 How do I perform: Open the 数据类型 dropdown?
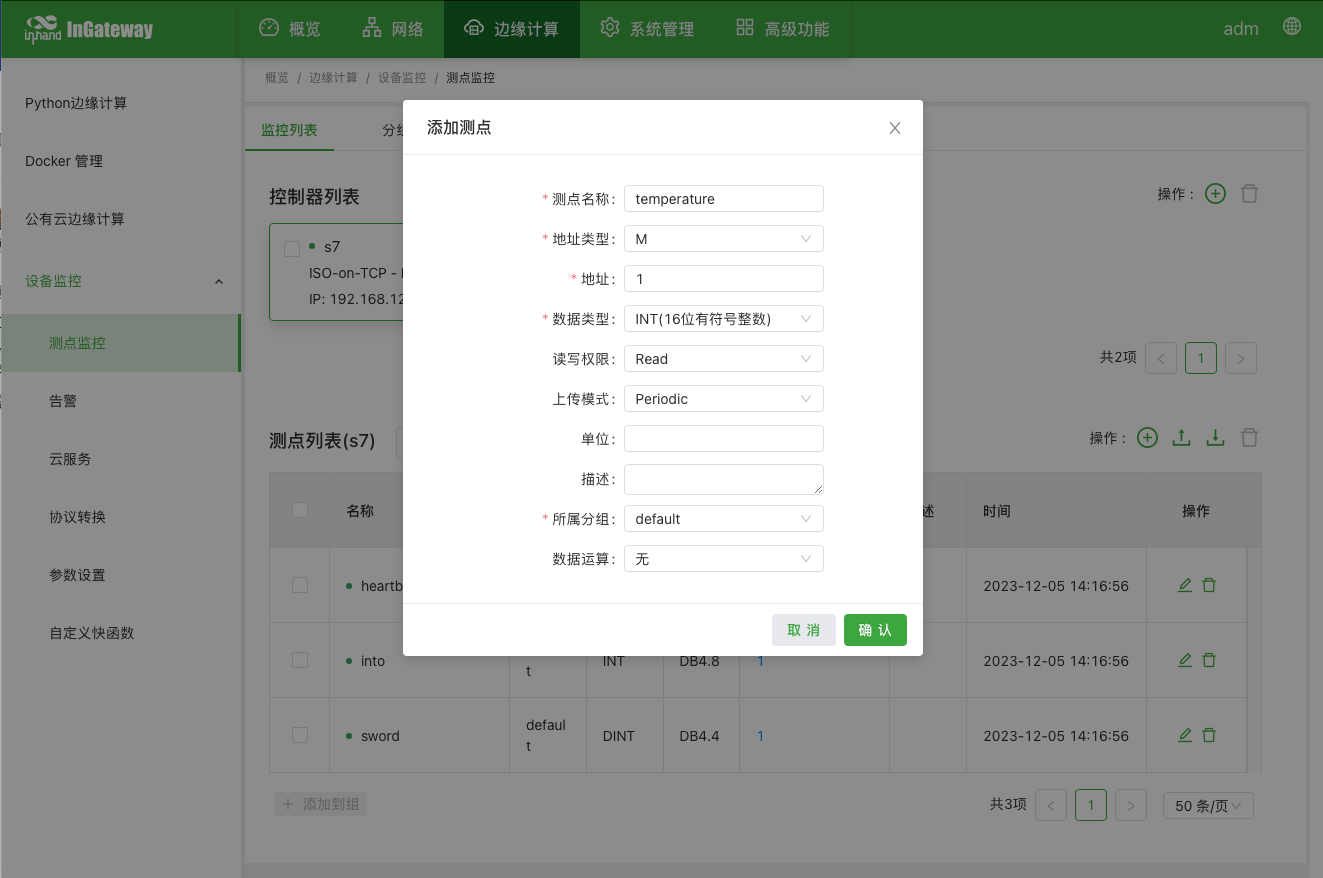(723, 319)
